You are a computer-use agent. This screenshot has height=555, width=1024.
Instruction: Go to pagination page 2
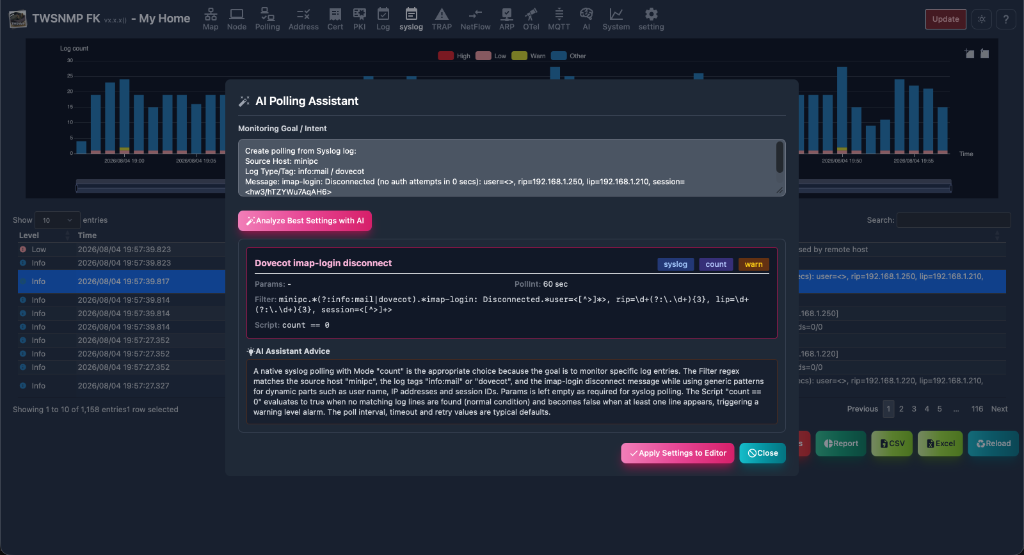(x=901, y=409)
